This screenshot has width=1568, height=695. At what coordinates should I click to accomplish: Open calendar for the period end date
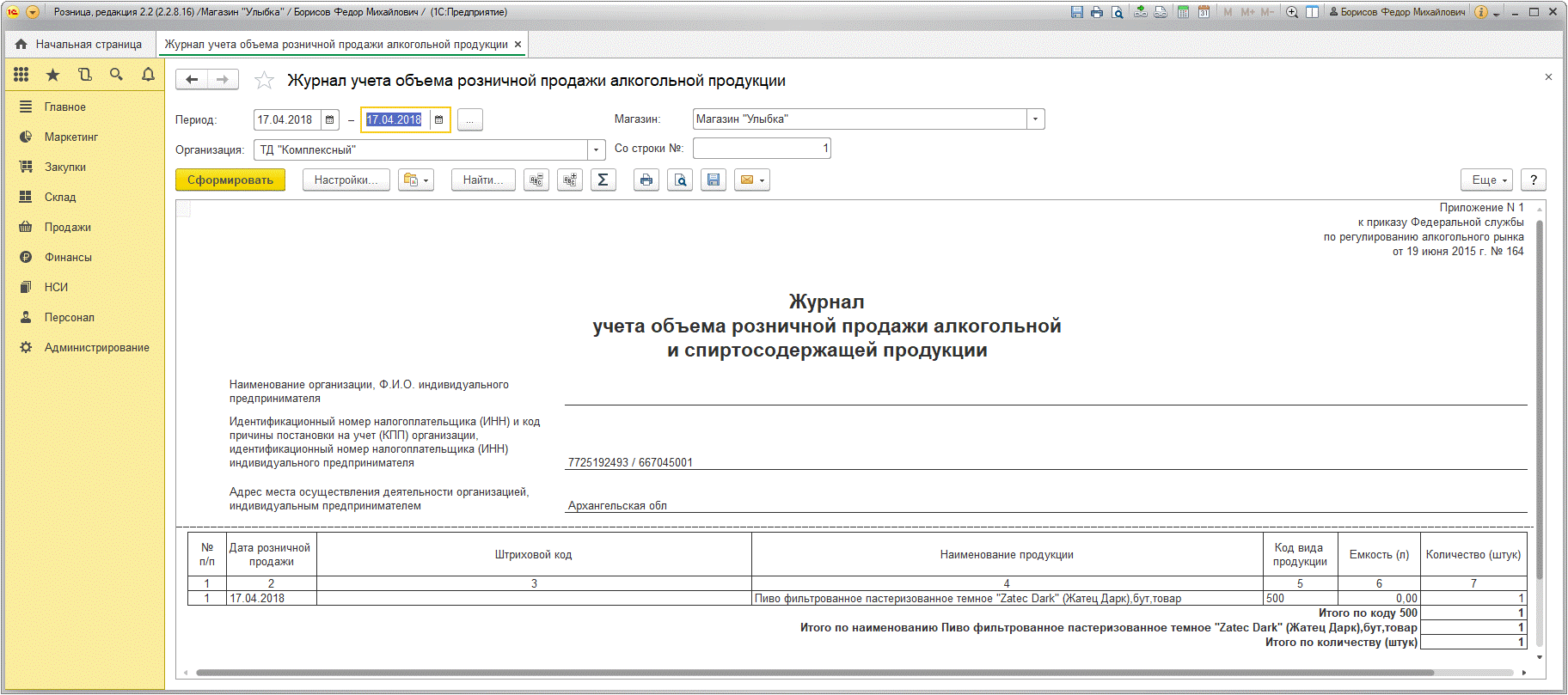point(438,120)
